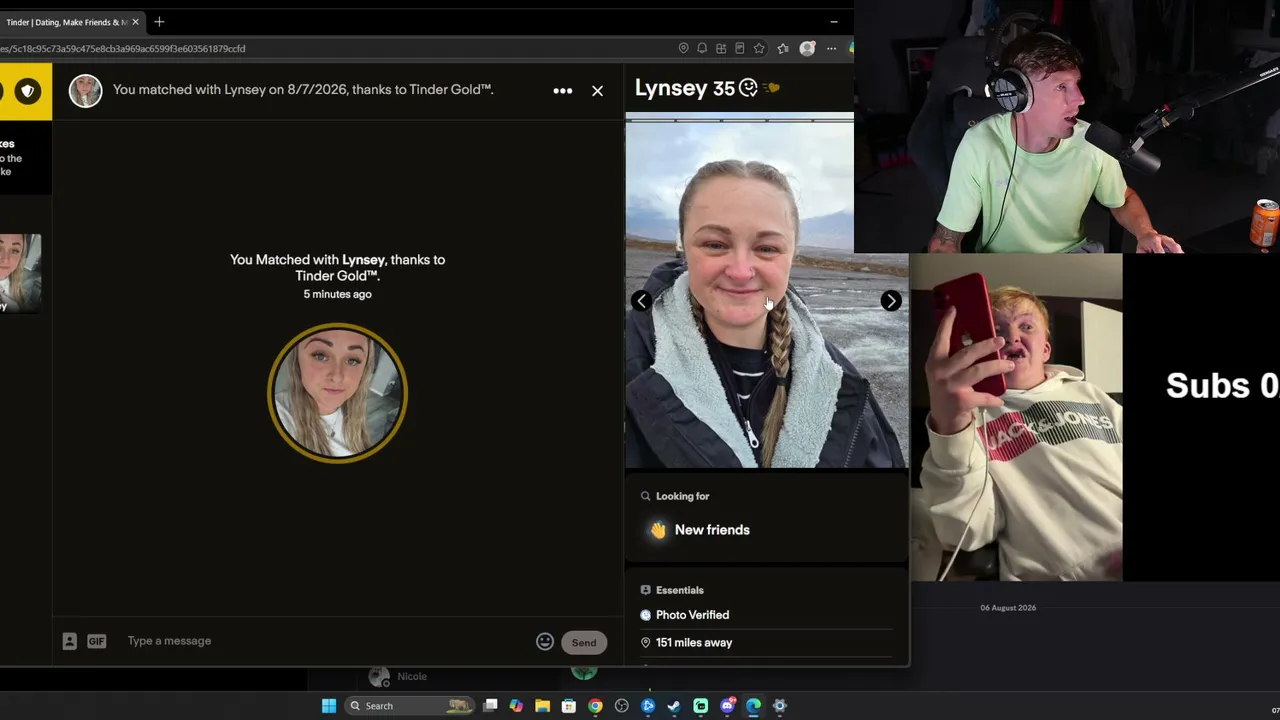Open the Tinder safety shield icon
This screenshot has width=1280, height=720.
click(27, 91)
